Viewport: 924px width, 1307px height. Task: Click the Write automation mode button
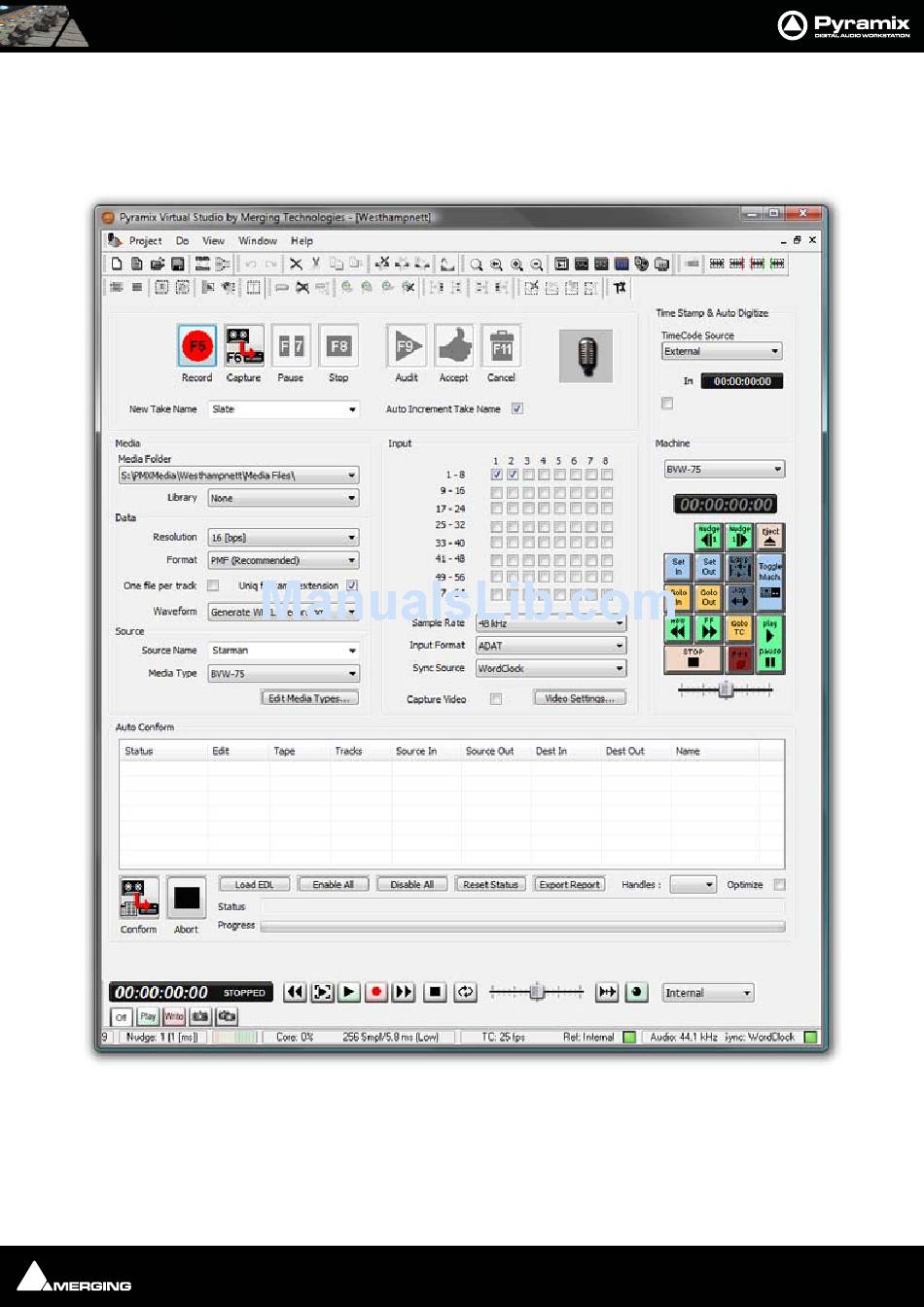(x=174, y=1016)
